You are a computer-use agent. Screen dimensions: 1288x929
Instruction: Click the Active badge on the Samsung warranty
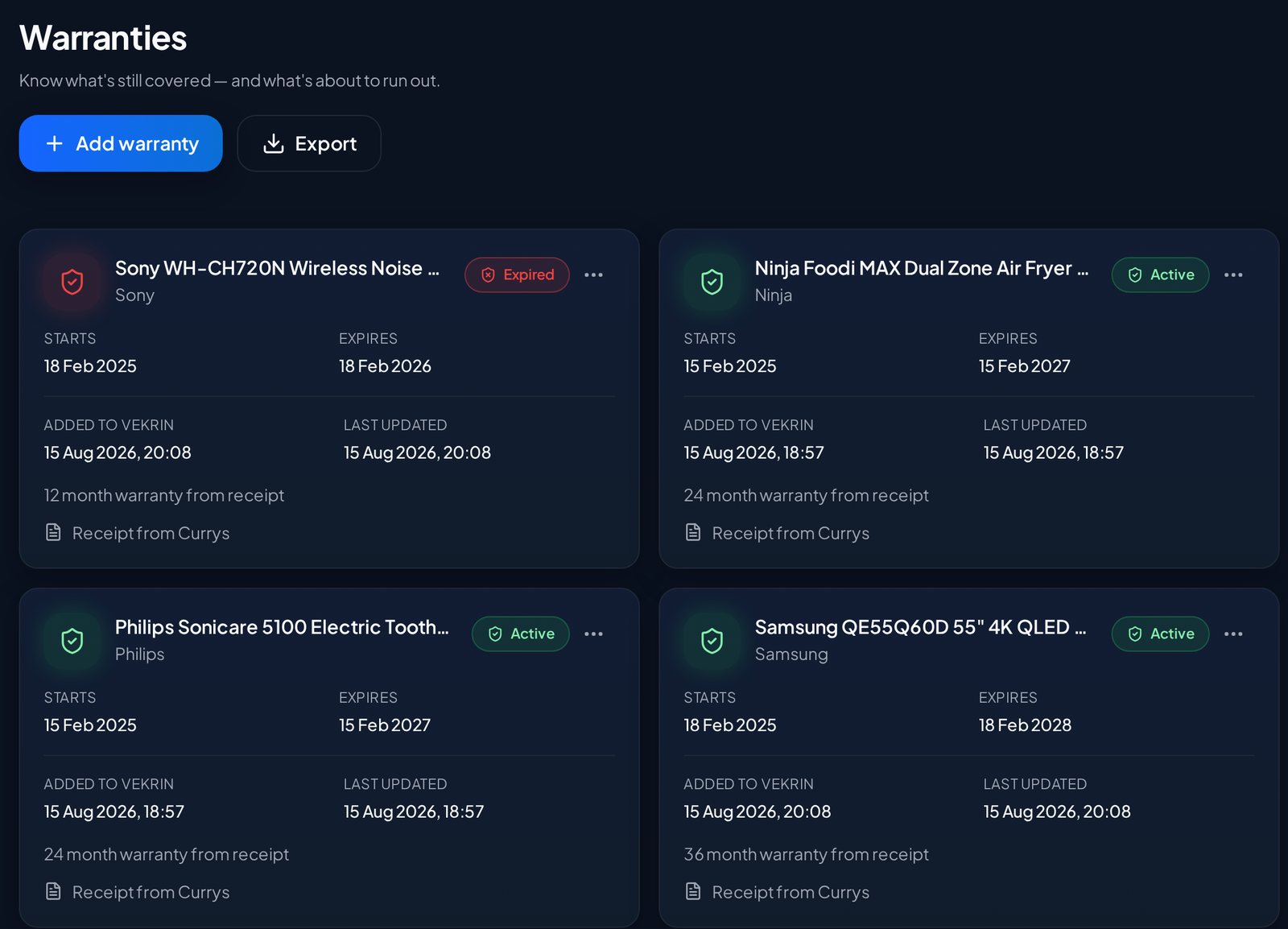[x=1160, y=634]
